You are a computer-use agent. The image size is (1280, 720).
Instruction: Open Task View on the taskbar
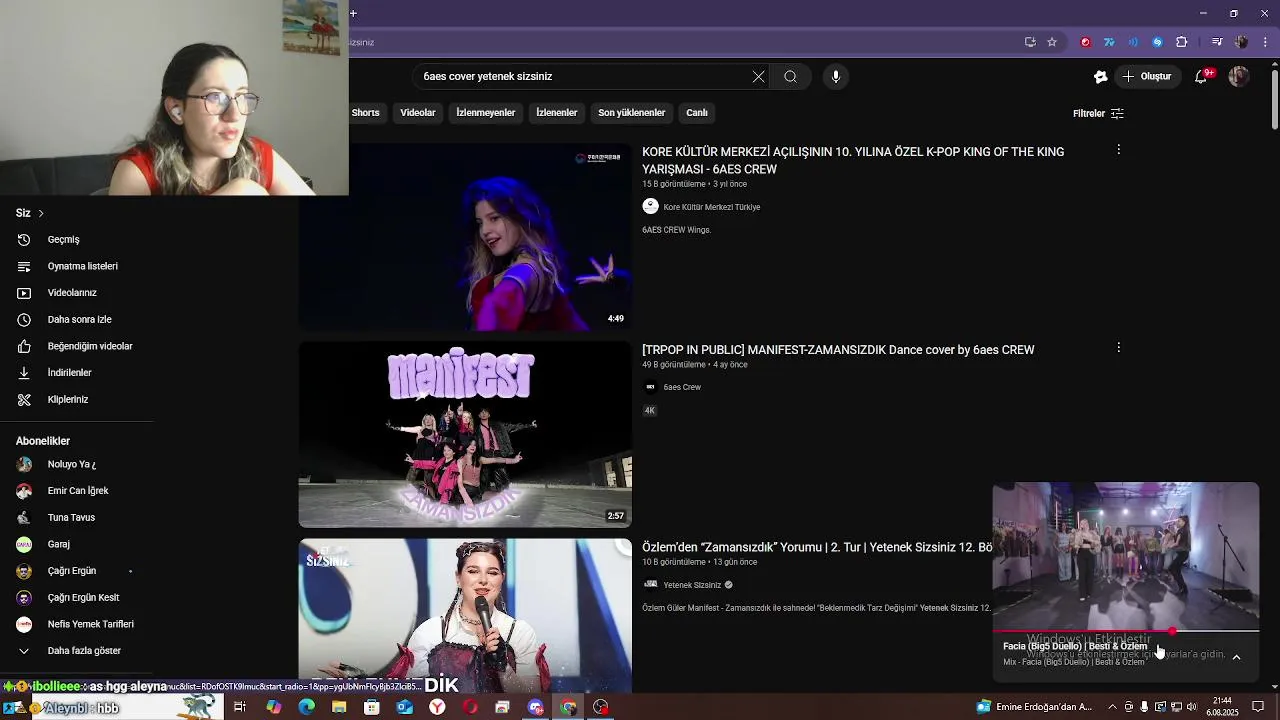(x=240, y=707)
